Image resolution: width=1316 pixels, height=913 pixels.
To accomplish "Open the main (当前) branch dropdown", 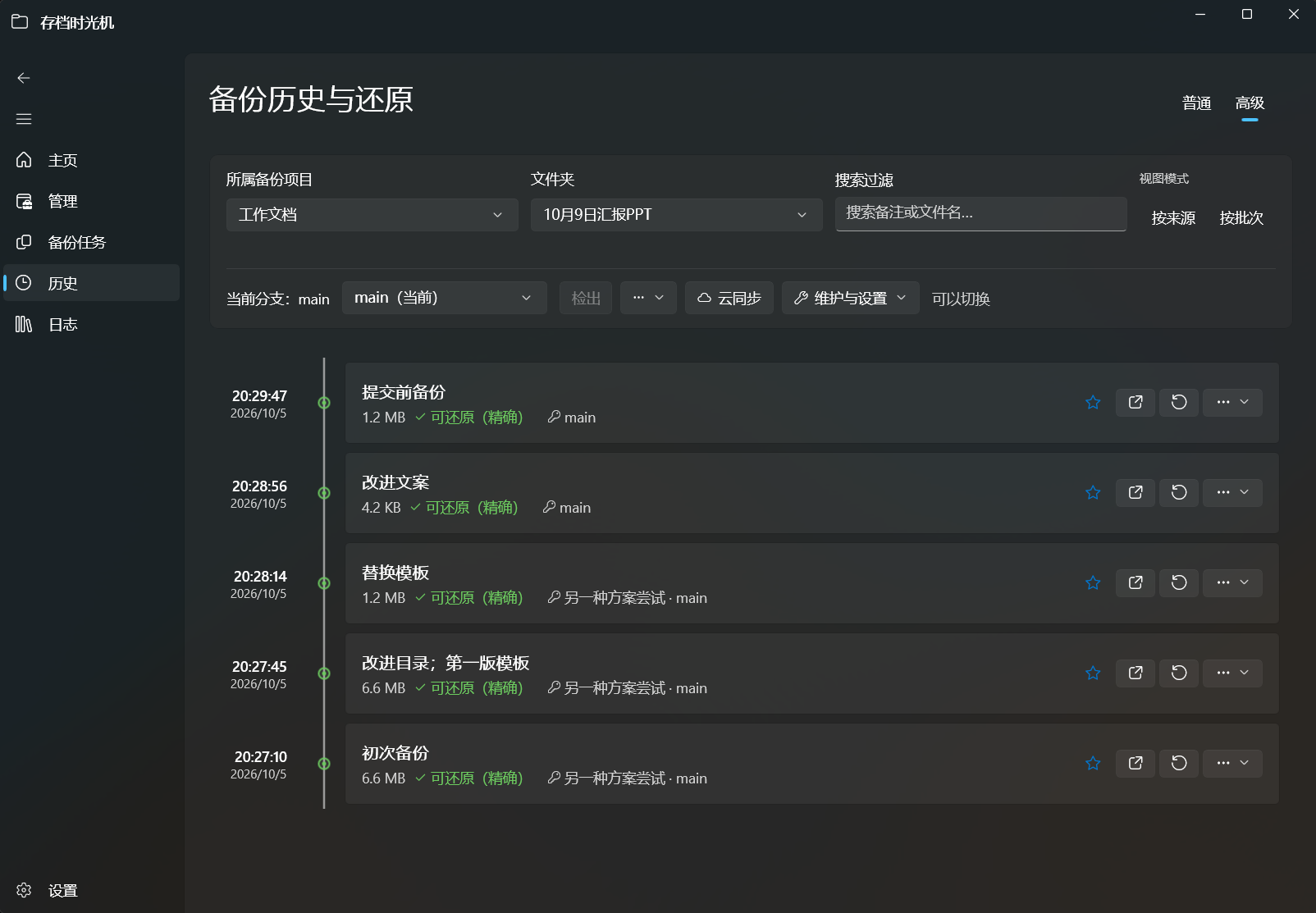I will [x=444, y=298].
